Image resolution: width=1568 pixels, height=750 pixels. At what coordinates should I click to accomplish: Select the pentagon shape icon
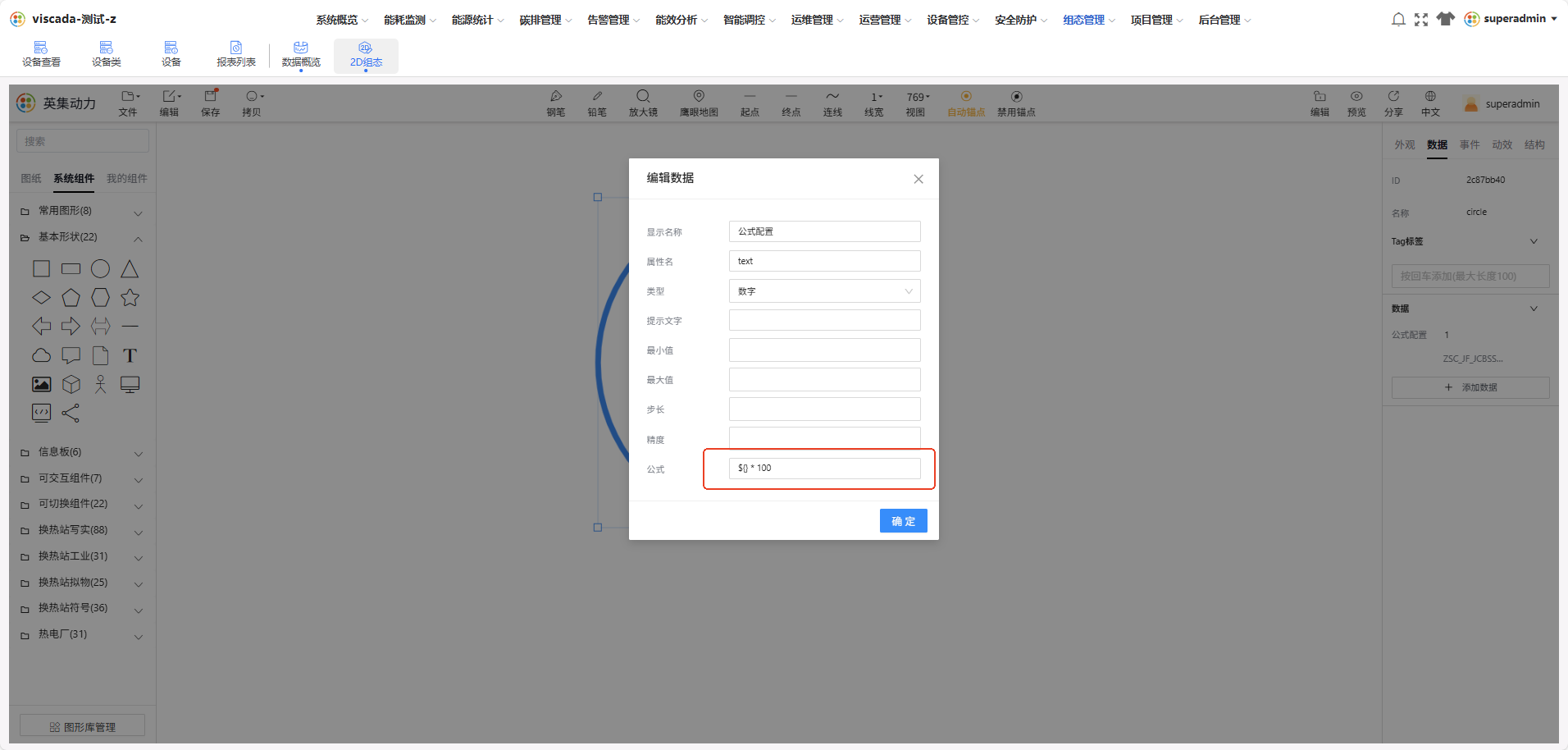tap(71, 298)
